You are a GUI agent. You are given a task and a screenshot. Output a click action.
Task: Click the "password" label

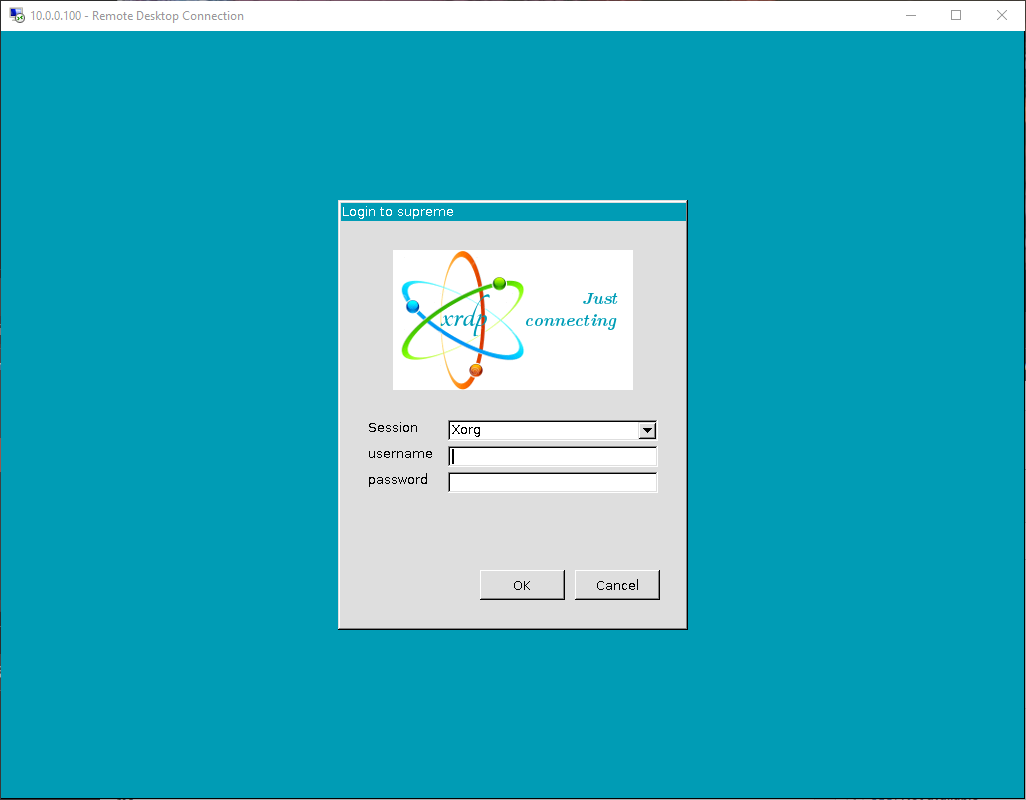click(398, 479)
